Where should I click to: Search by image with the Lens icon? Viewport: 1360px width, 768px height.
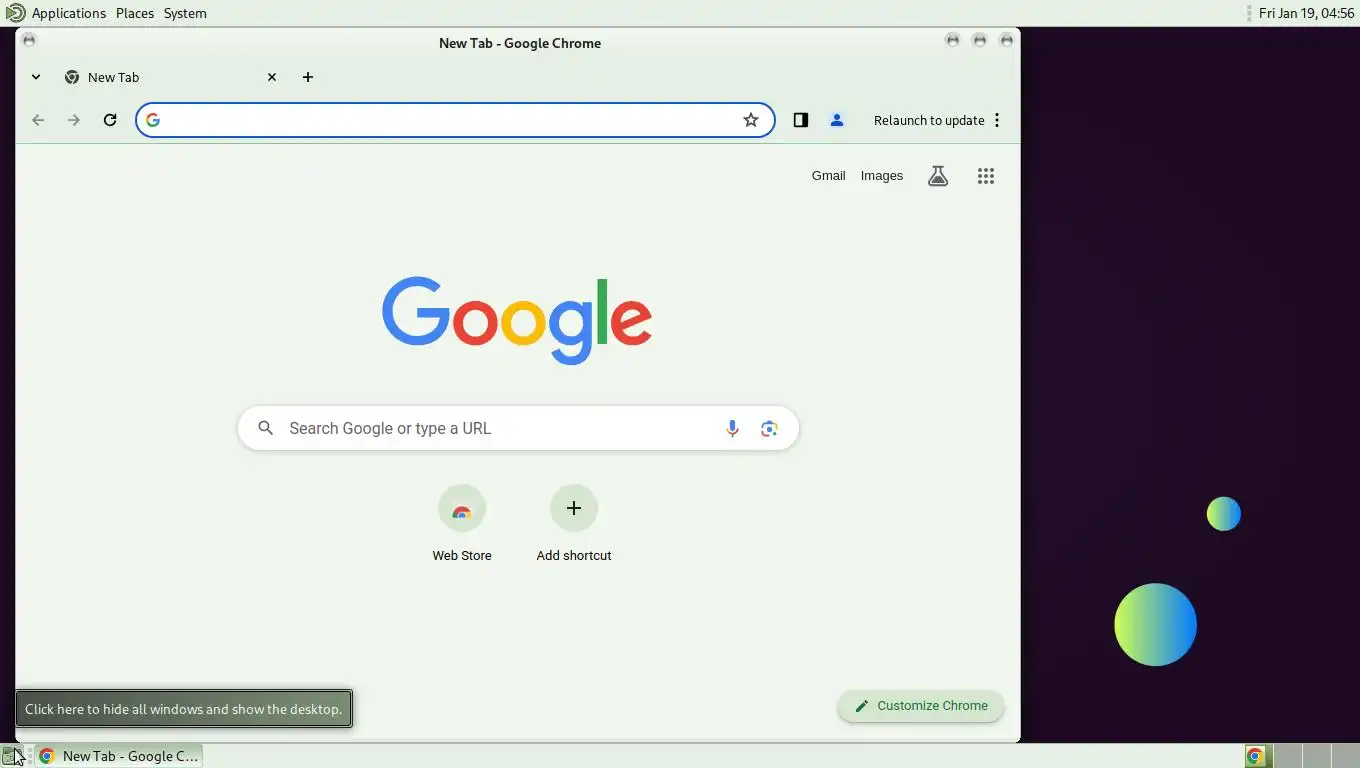(x=769, y=428)
